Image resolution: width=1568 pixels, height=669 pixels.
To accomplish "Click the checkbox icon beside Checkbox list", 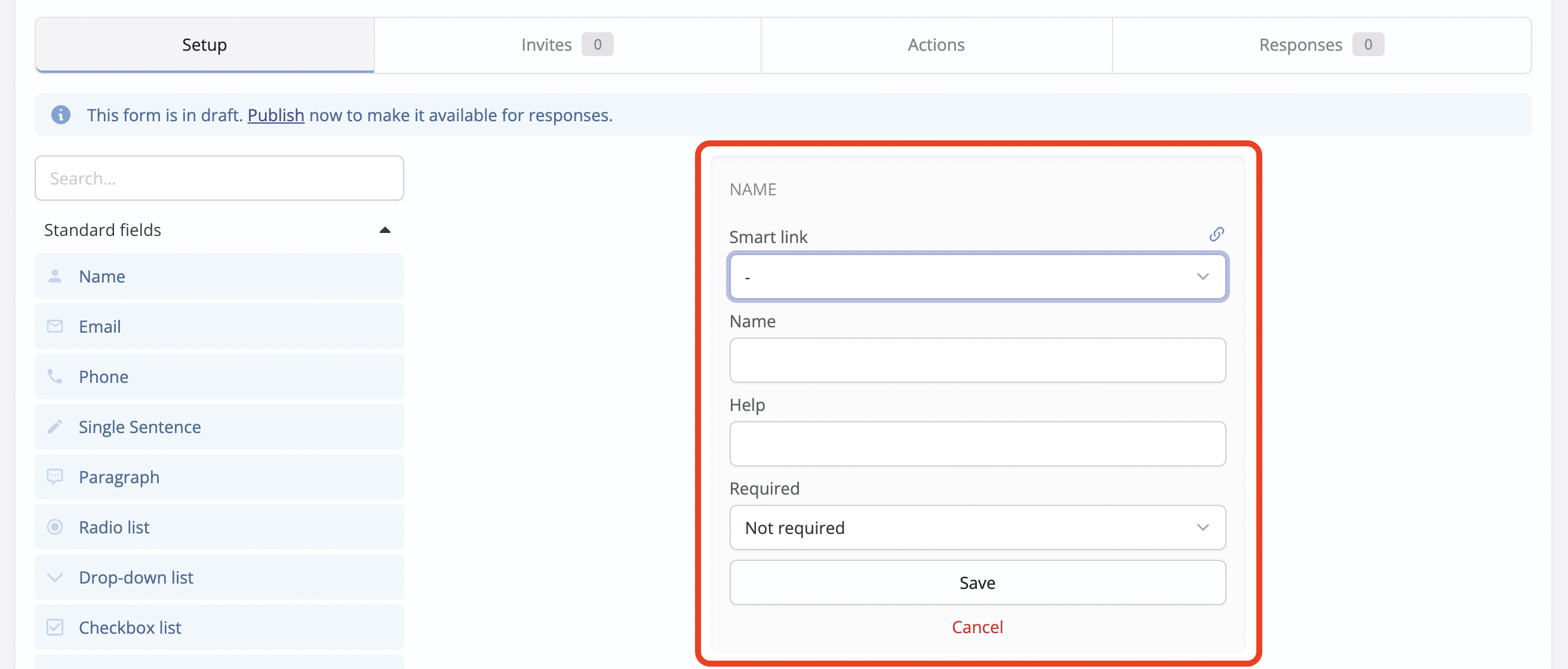I will pyautogui.click(x=55, y=627).
